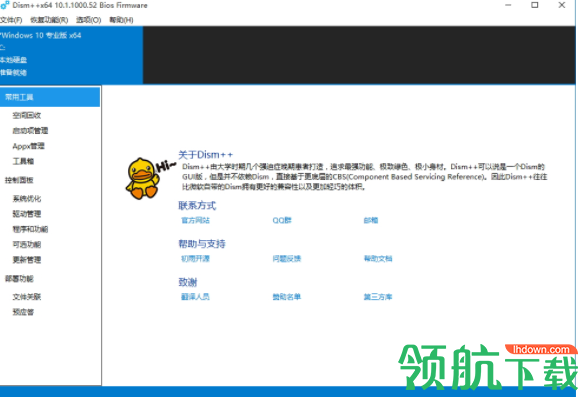This screenshot has width=578, height=397.
Task: Open 启动项管理 in the sidebar
Action: pyautogui.click(x=30, y=130)
